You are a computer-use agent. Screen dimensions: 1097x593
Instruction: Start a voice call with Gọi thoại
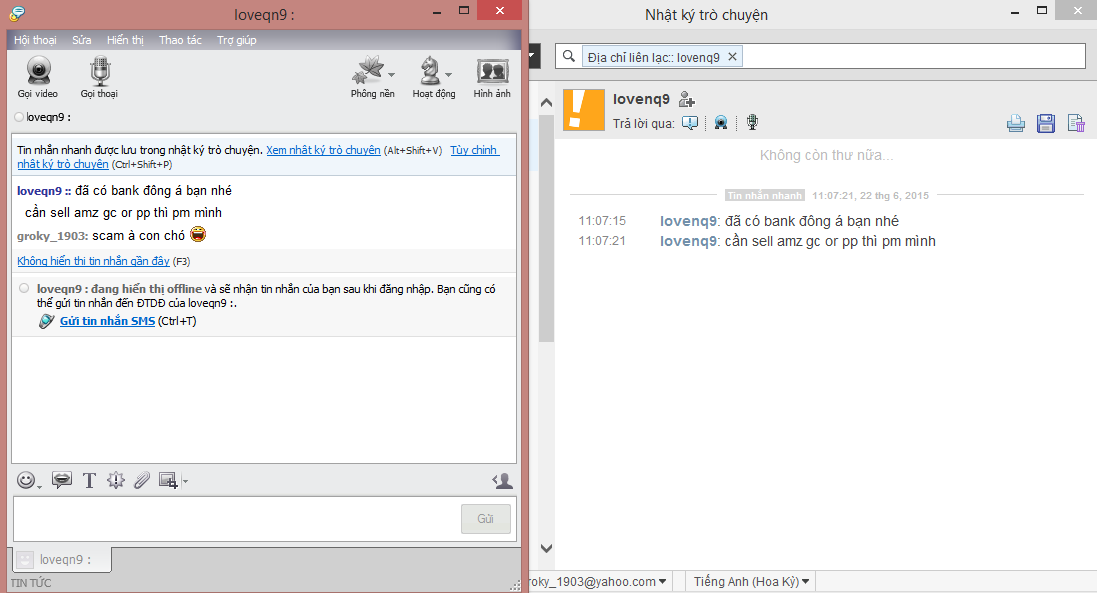click(x=99, y=77)
